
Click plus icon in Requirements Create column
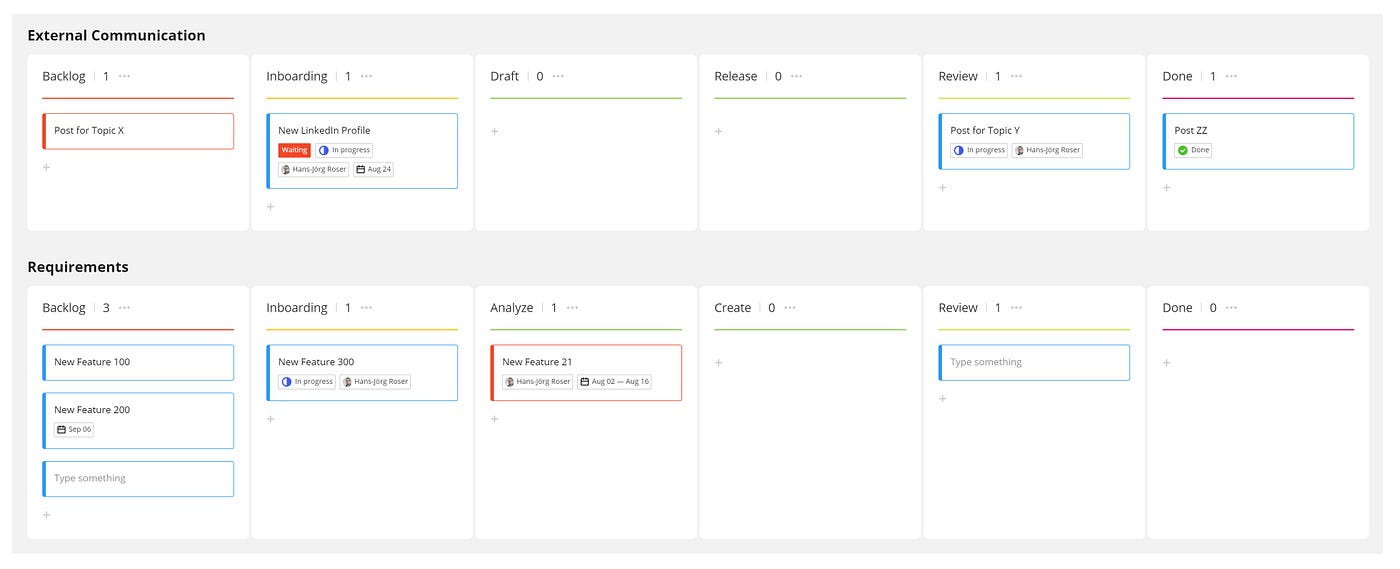pyautogui.click(x=718, y=363)
